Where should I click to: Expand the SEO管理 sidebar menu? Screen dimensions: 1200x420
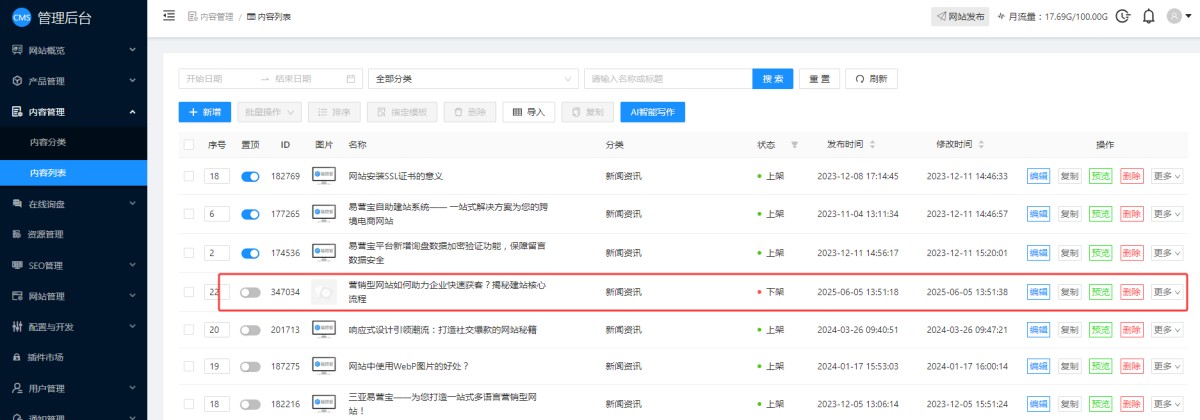point(73,265)
